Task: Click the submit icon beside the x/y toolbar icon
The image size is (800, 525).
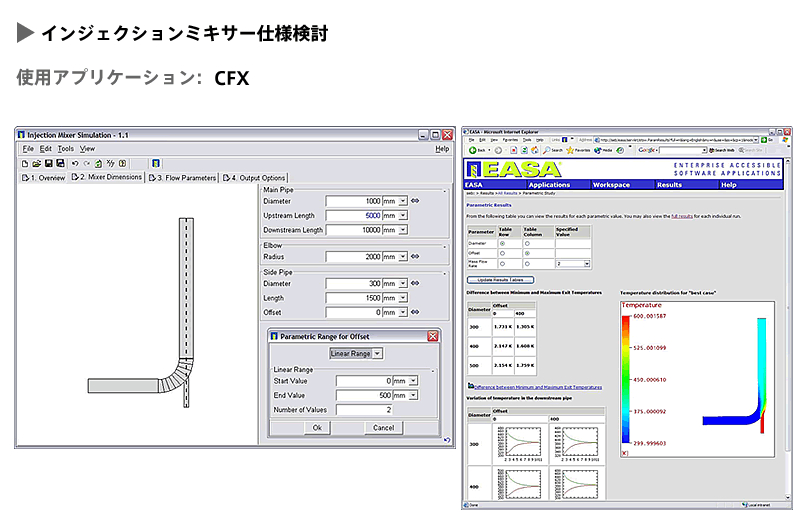Action: (122, 164)
